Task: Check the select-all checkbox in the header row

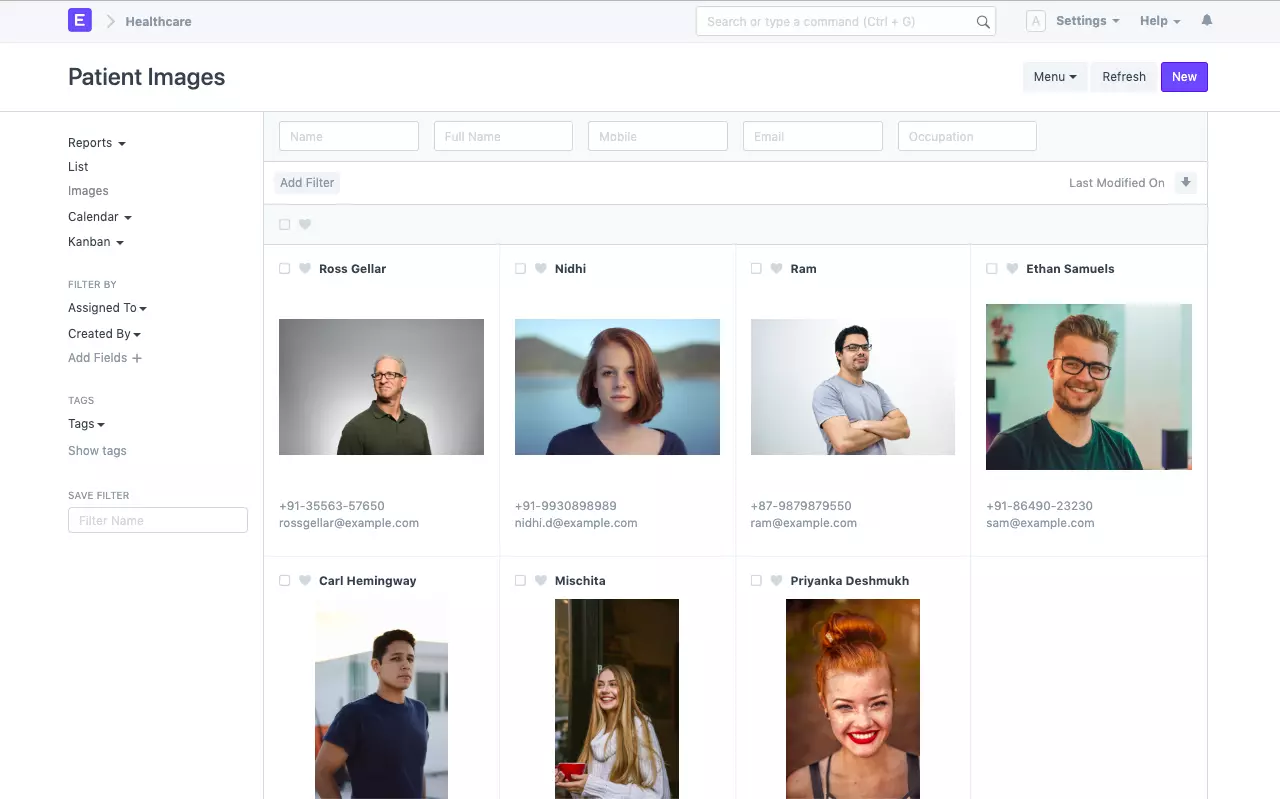Action: [284, 224]
